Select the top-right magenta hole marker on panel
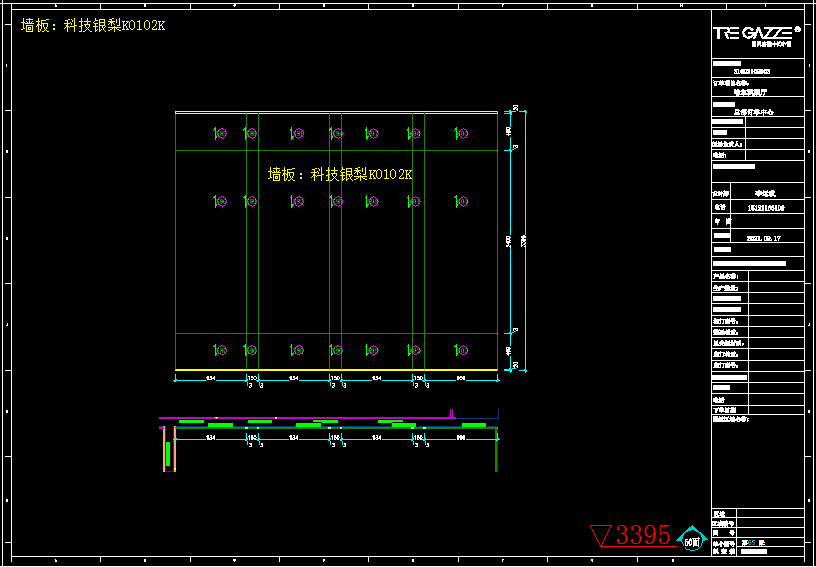816x567 pixels. point(462,133)
